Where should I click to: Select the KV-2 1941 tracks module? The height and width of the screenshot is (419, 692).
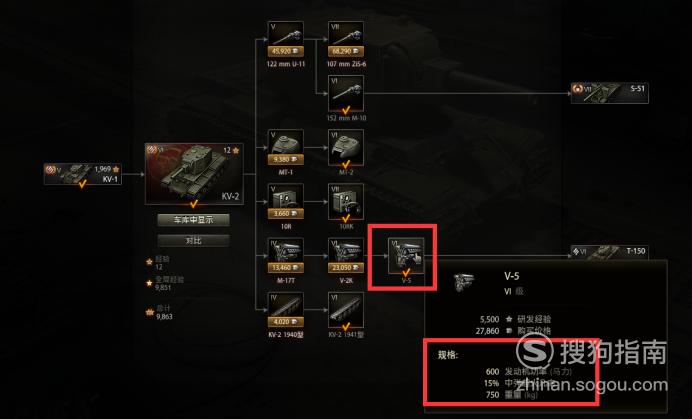point(346,310)
